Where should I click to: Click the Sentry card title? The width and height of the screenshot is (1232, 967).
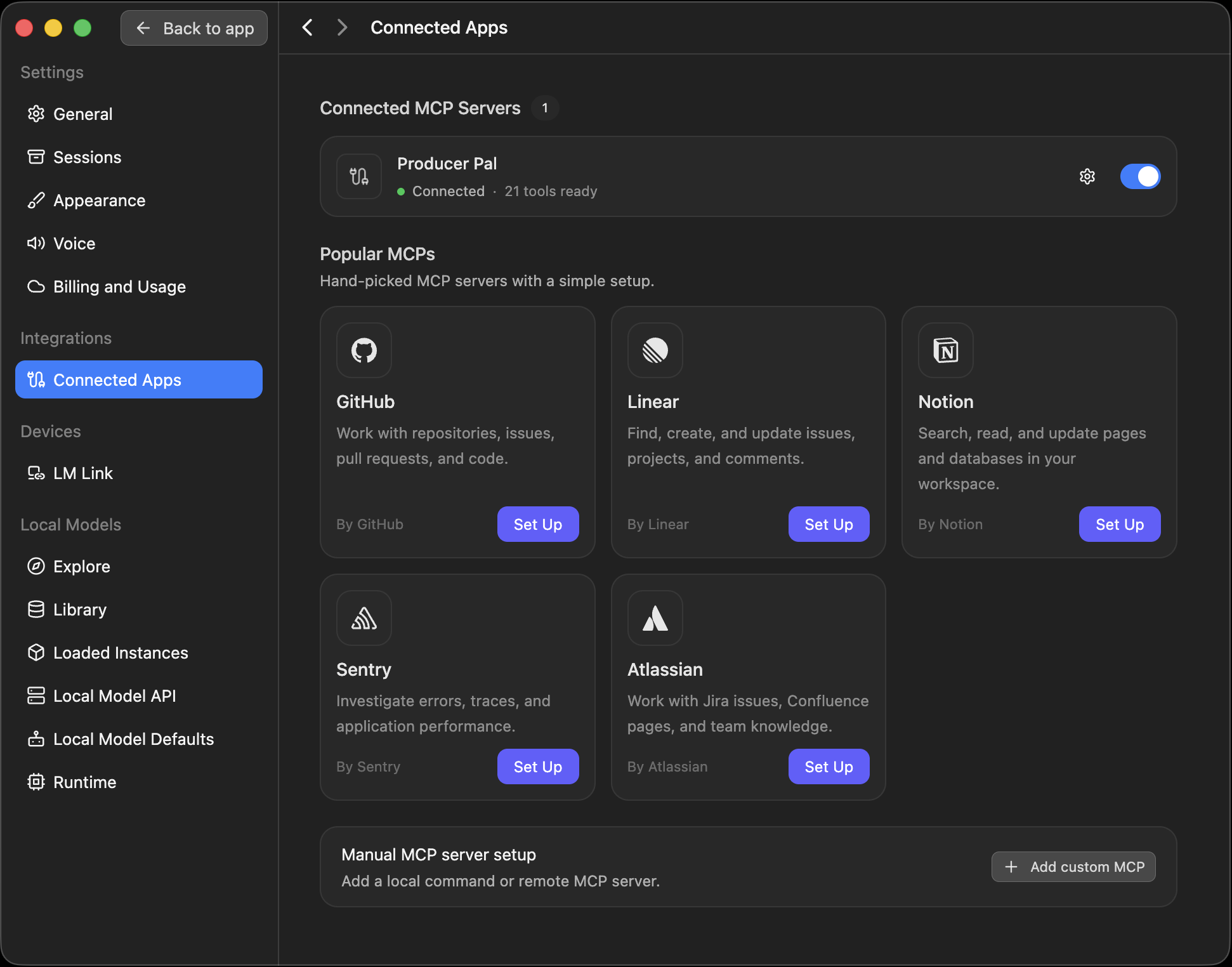364,669
